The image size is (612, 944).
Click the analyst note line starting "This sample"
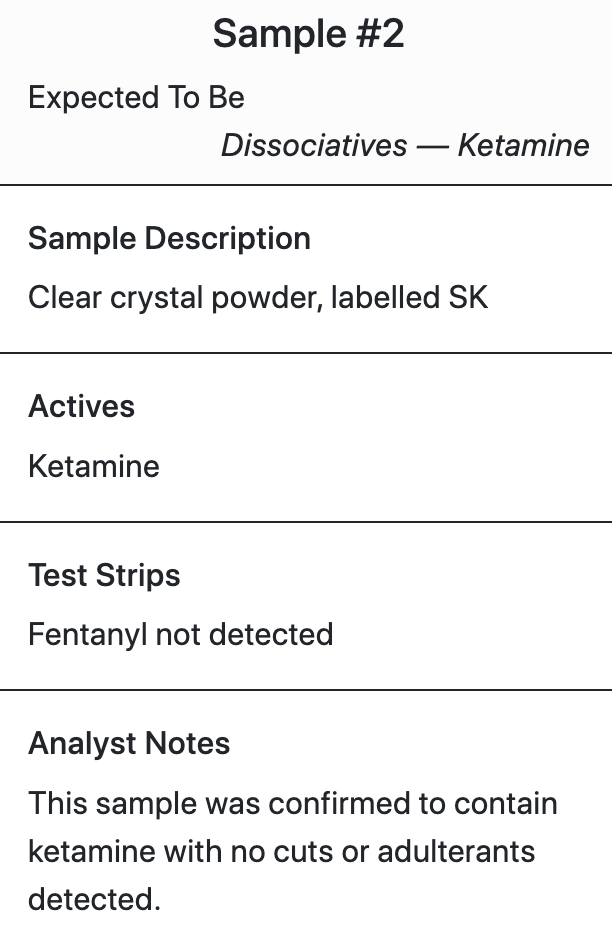pos(293,803)
